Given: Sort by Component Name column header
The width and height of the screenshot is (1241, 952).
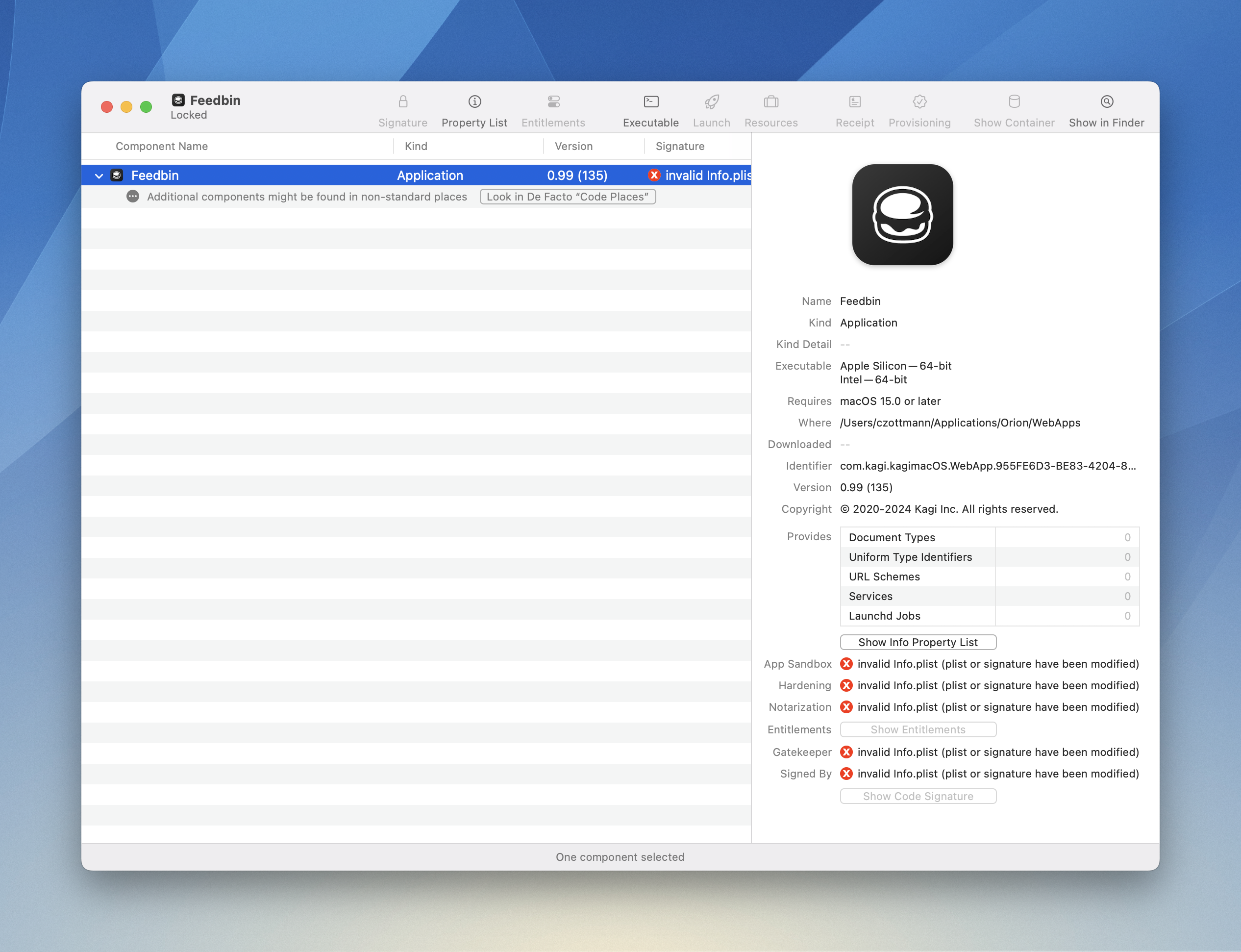Looking at the screenshot, I should [x=162, y=146].
